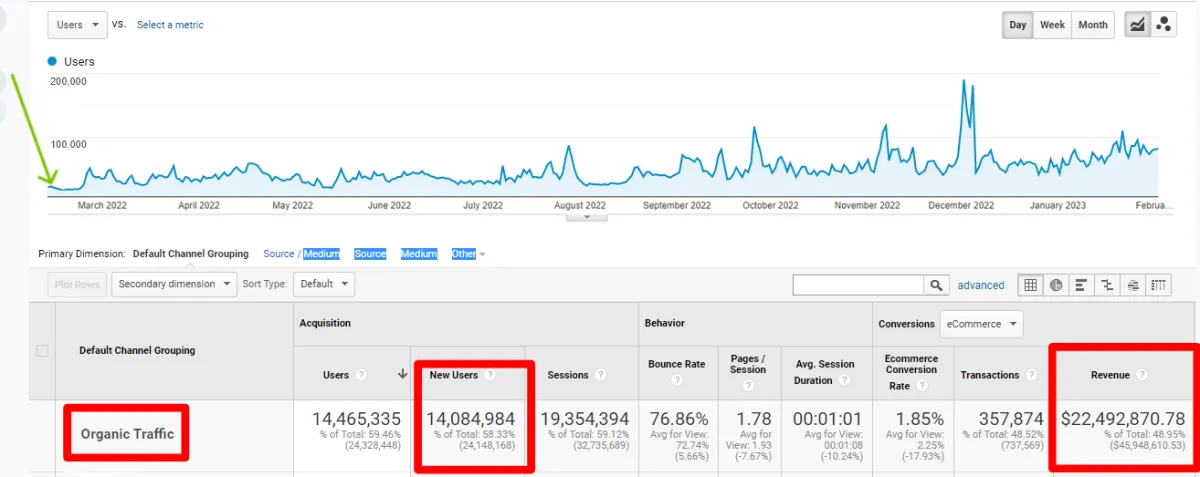Click the March 2022 axis label
Image resolution: width=1200 pixels, height=477 pixels.
[102, 205]
